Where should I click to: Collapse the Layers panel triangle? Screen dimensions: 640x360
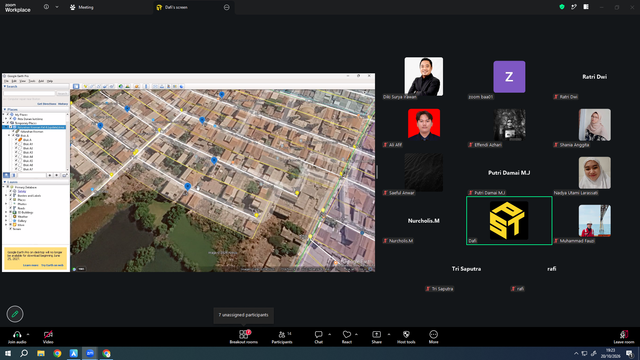point(5,182)
